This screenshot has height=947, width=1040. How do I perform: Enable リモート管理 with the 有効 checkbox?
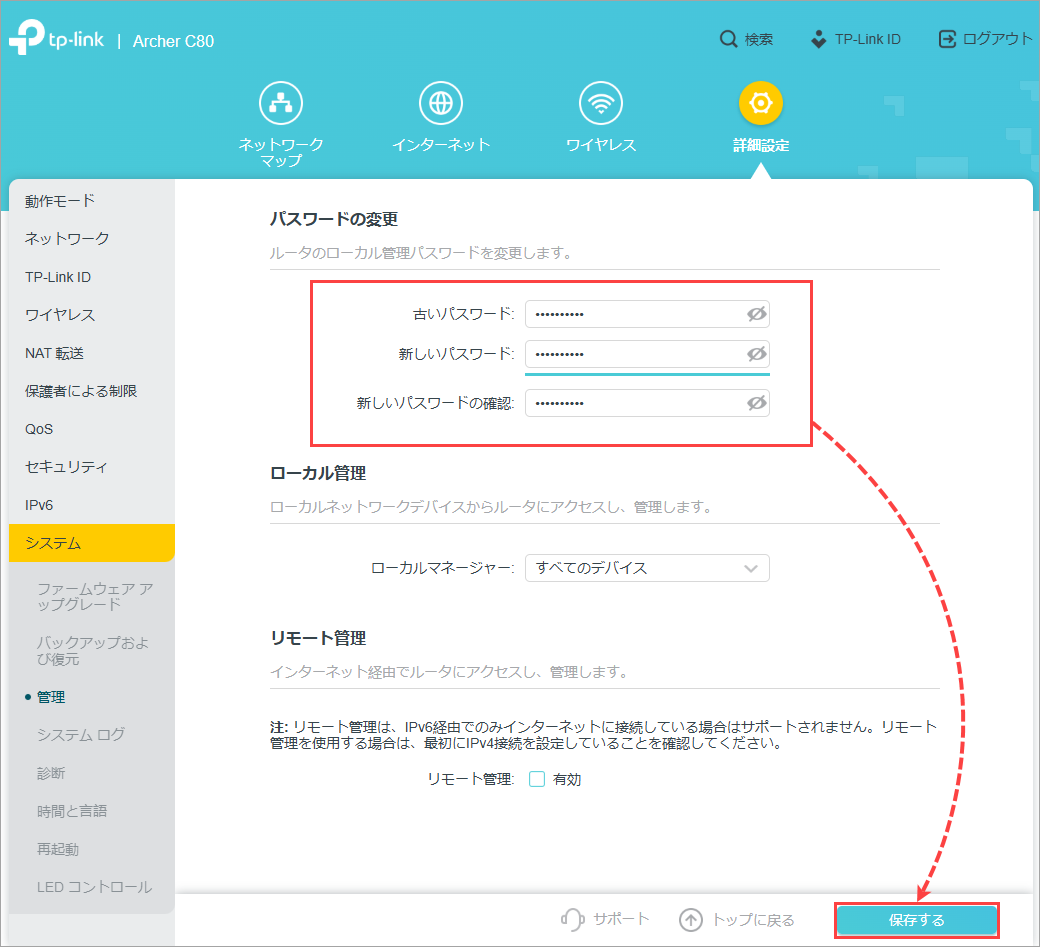click(536, 779)
